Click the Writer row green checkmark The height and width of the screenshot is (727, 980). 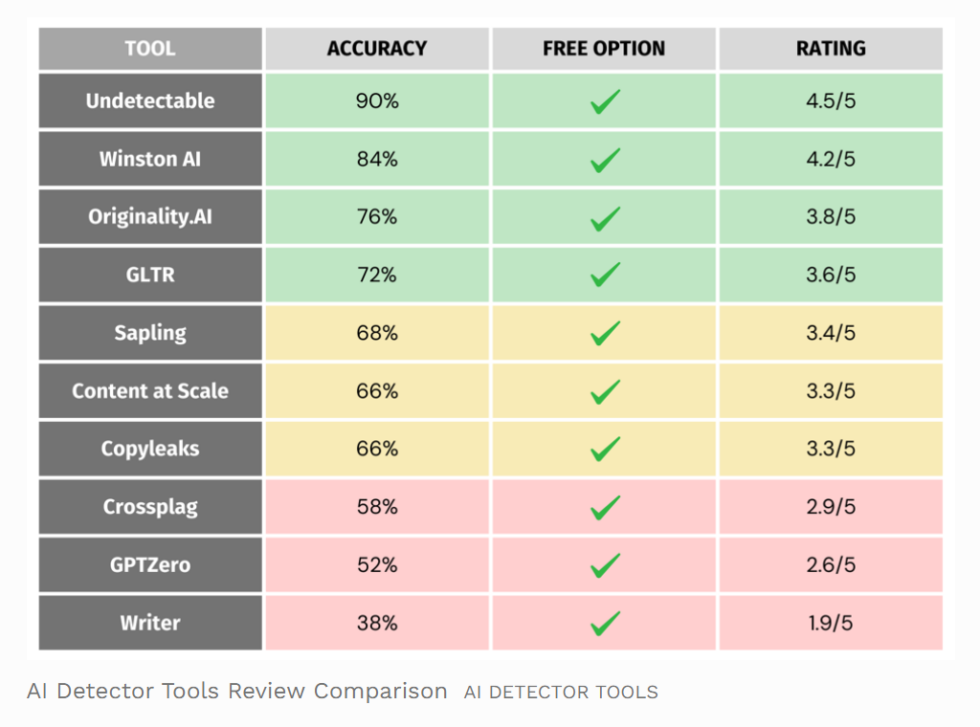click(604, 623)
